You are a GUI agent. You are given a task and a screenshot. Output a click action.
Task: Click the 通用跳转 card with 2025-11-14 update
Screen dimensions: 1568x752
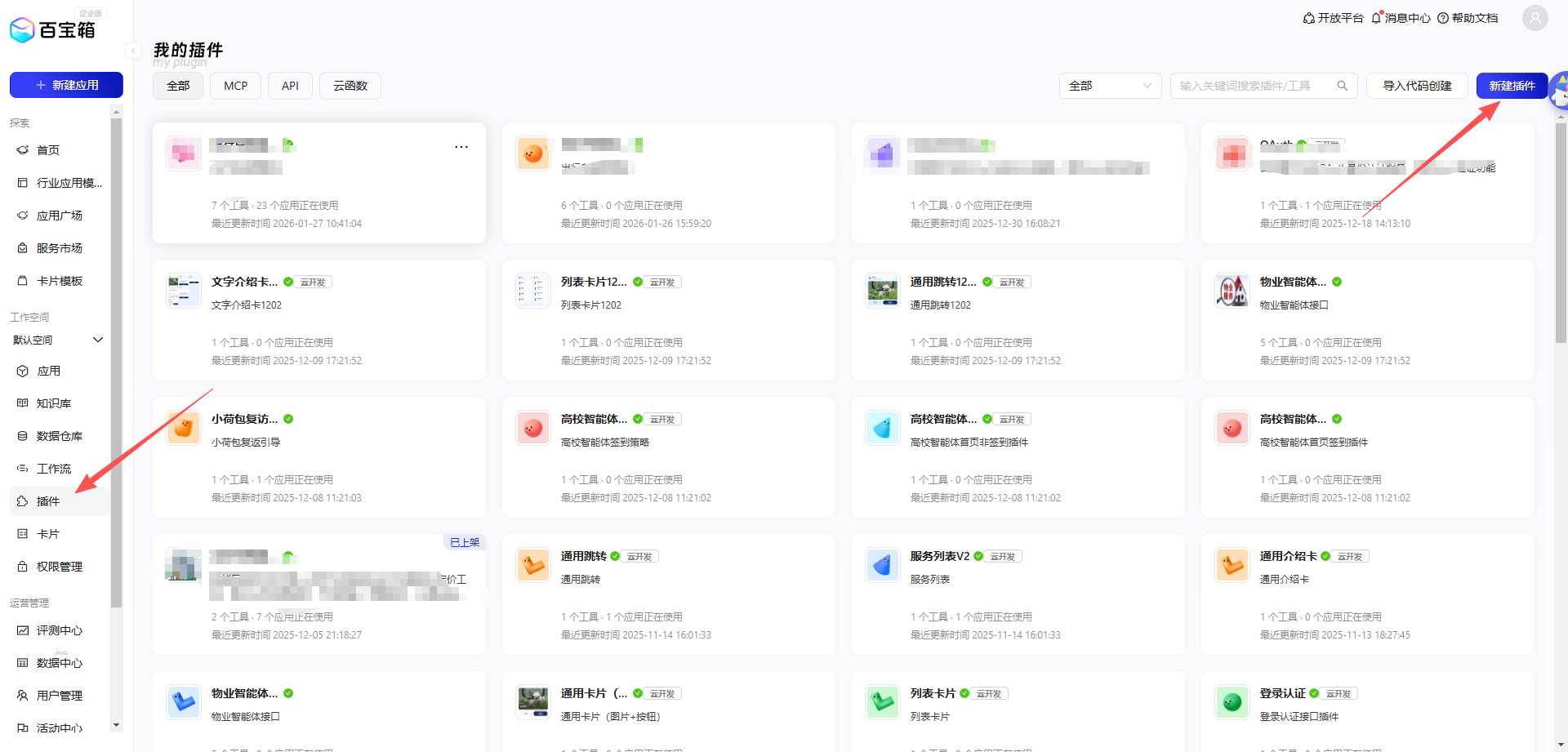click(668, 594)
